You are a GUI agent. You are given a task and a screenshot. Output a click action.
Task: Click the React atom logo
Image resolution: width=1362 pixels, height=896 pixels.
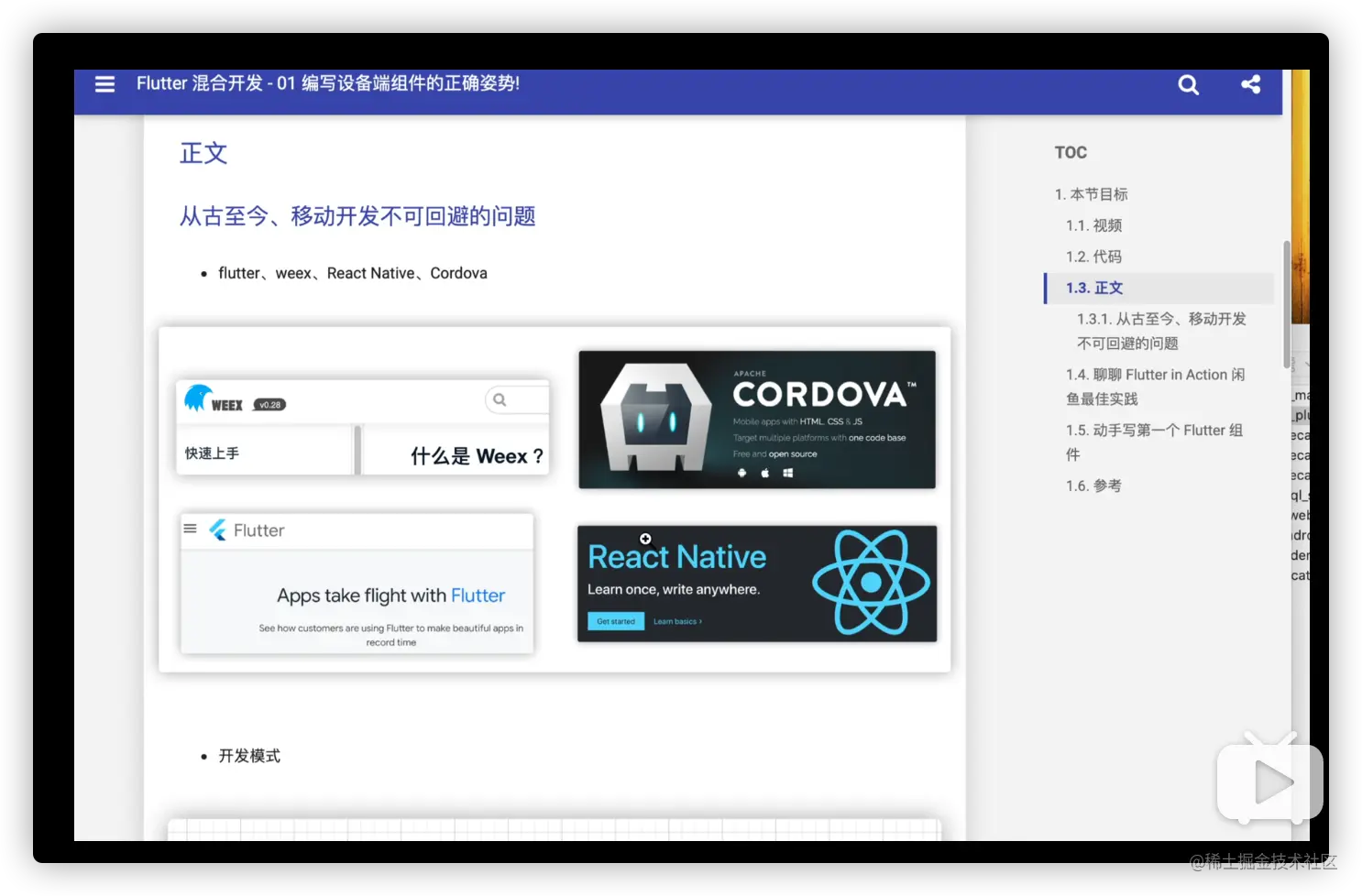[x=871, y=583]
